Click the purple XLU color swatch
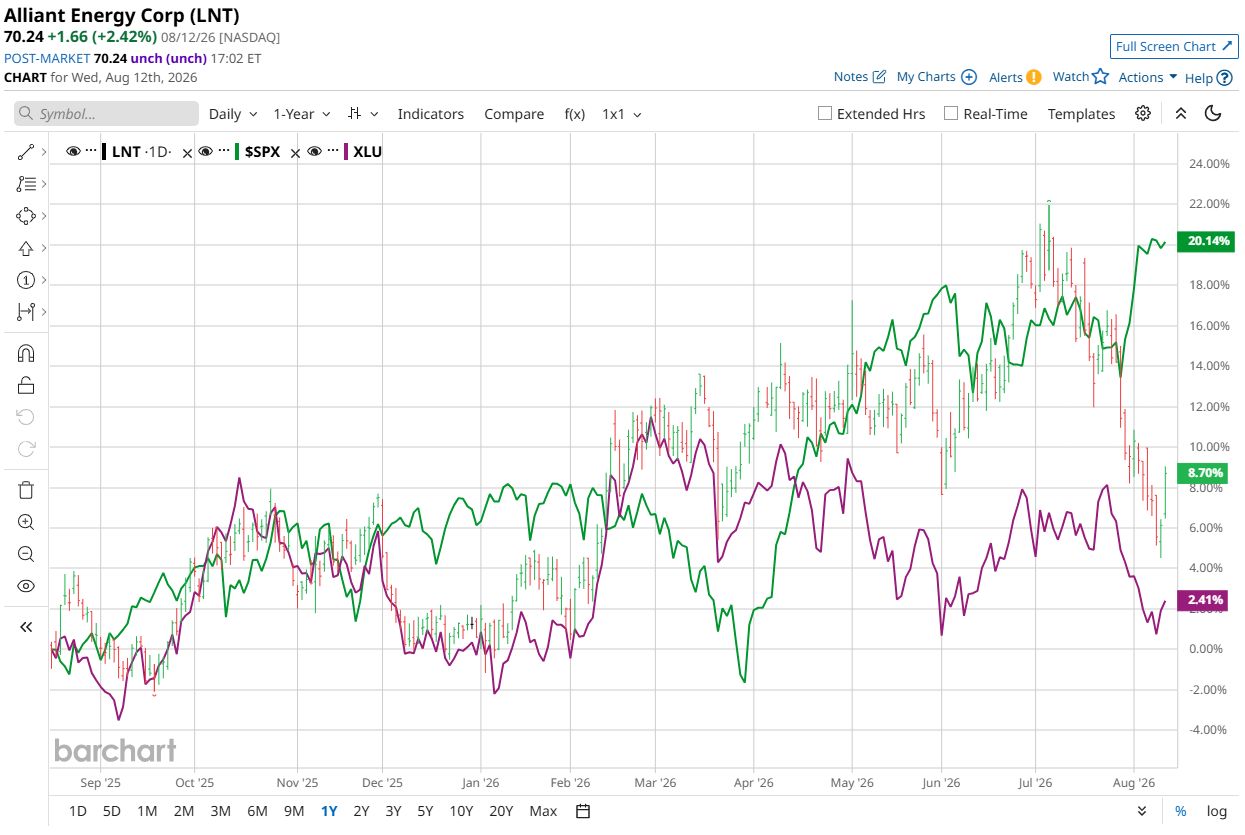The width and height of the screenshot is (1245, 835). (x=345, y=152)
